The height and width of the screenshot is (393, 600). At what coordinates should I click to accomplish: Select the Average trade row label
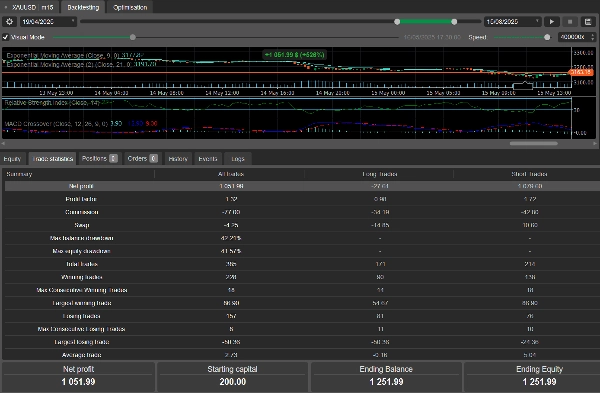click(82, 355)
